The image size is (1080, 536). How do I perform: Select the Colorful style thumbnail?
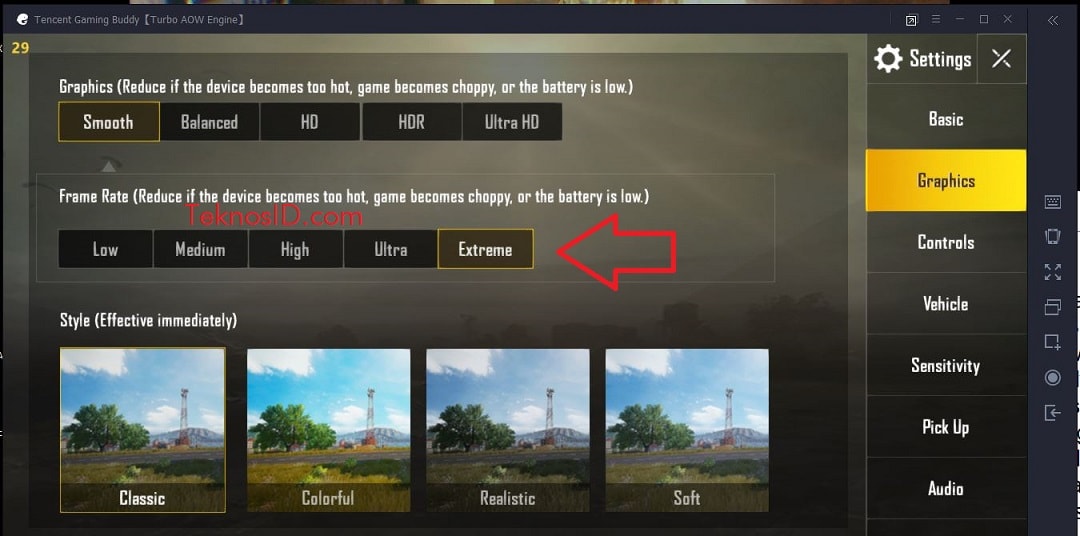(329, 430)
